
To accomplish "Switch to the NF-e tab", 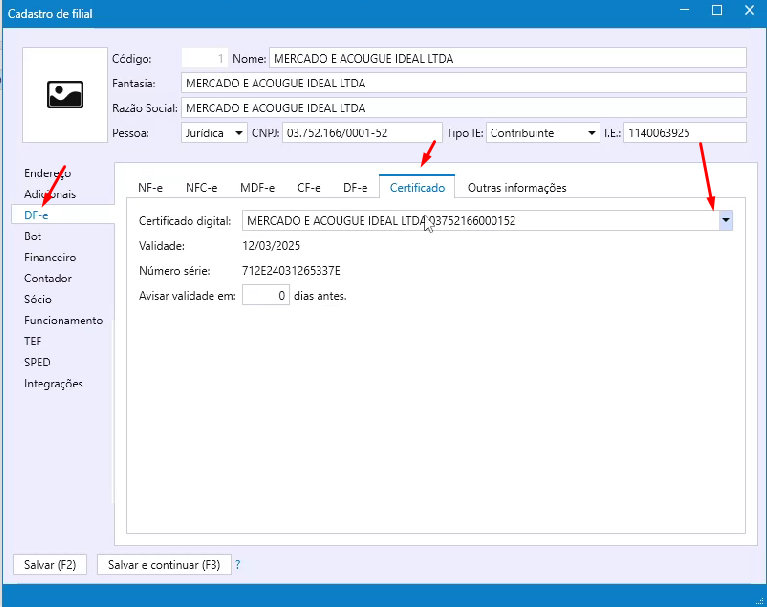I will (x=150, y=187).
